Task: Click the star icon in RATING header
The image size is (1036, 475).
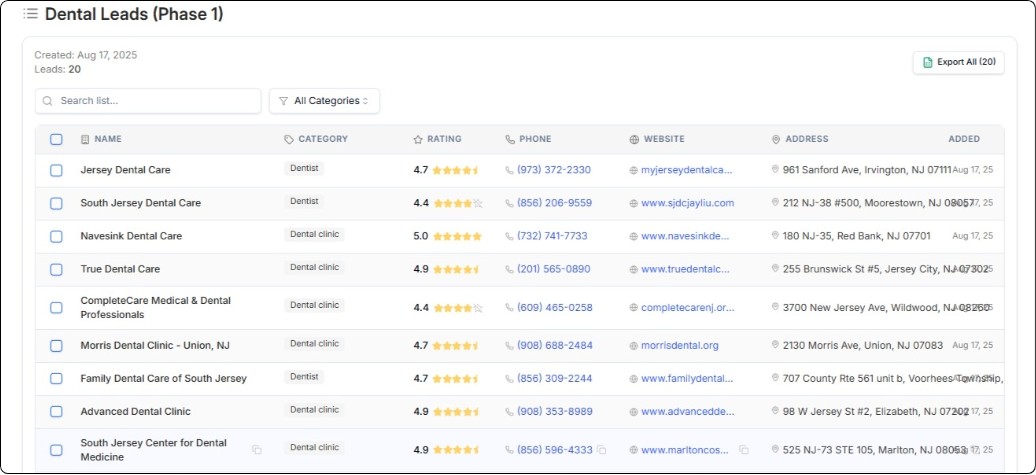Action: coord(418,139)
